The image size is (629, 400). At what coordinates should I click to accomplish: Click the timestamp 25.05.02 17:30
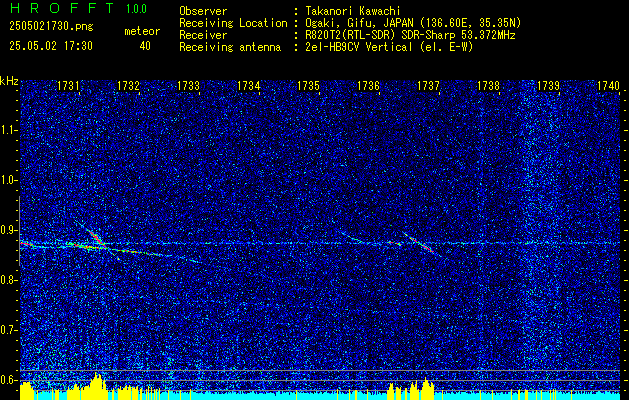pos(51,46)
